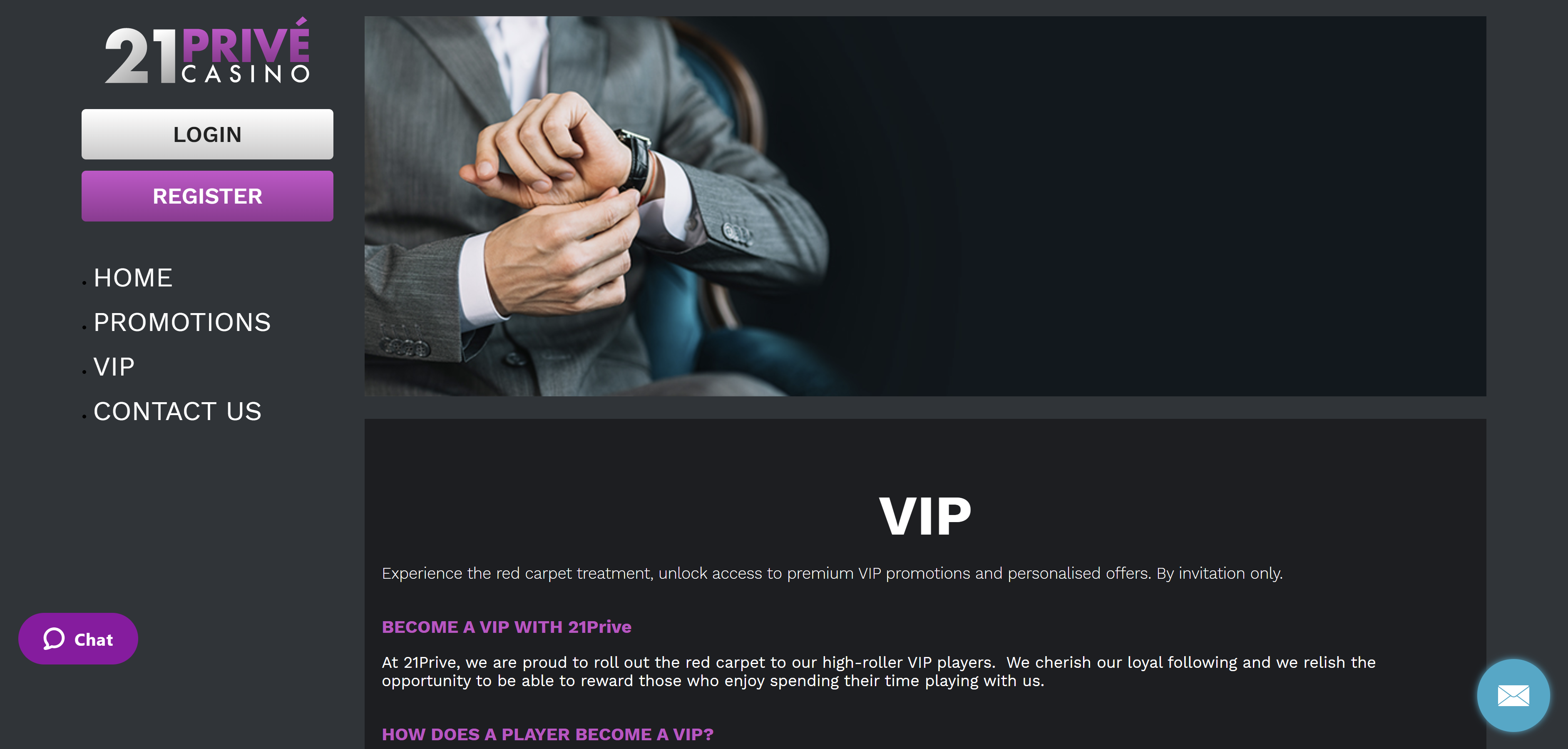The width and height of the screenshot is (1568, 749).
Task: Click HOW DOES A PLAYER BECOME A VIP heading
Action: tap(548, 734)
